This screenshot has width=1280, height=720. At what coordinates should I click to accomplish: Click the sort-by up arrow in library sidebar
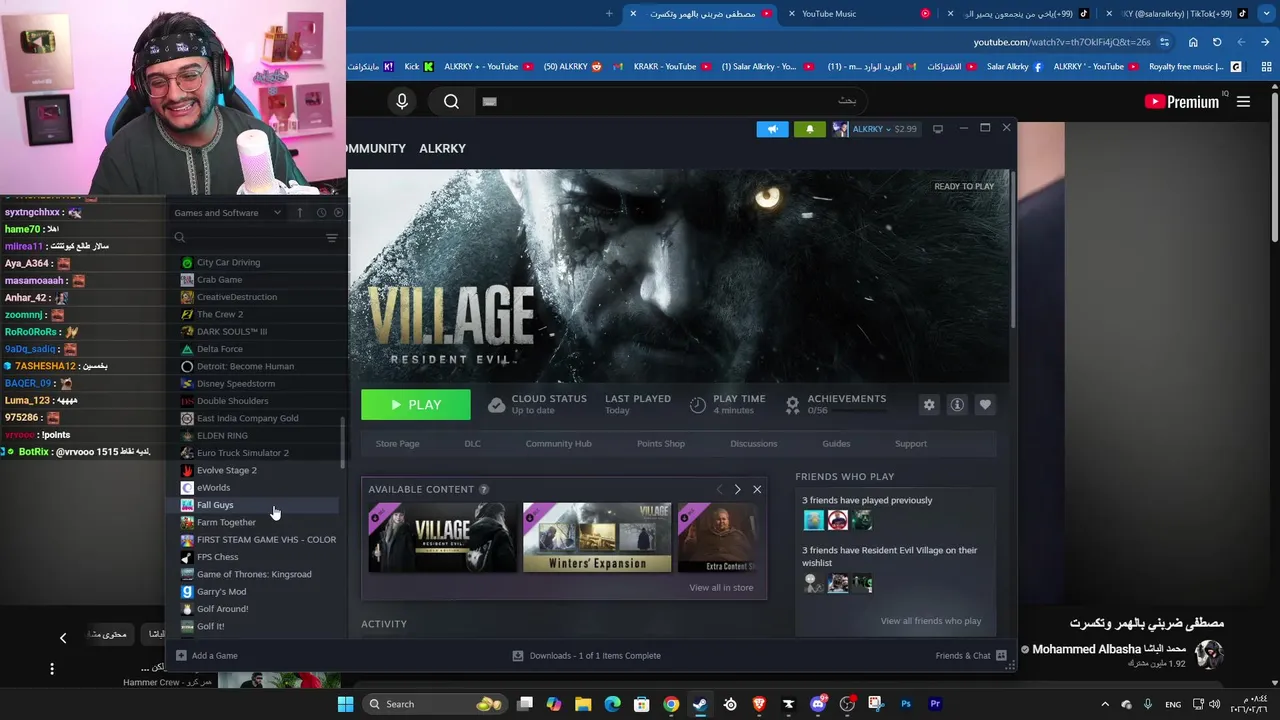click(299, 213)
